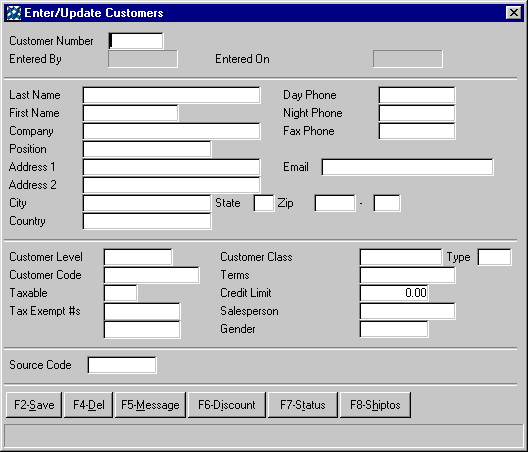This screenshot has width=528, height=452.
Task: Click the Credit Limit field showing 0.00
Action: (x=394, y=293)
